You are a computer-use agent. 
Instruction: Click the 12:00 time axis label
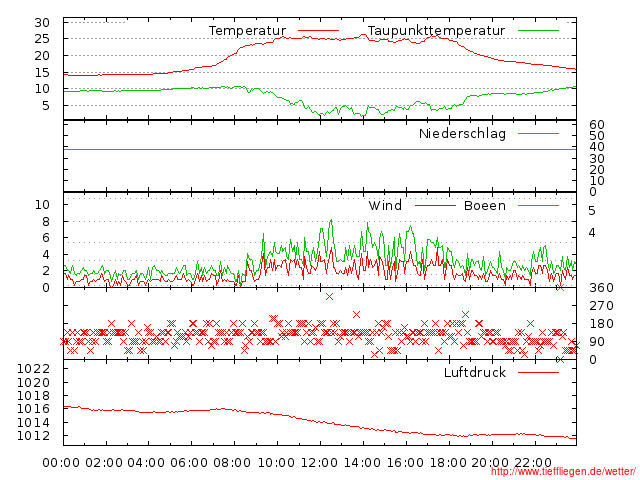319,463
